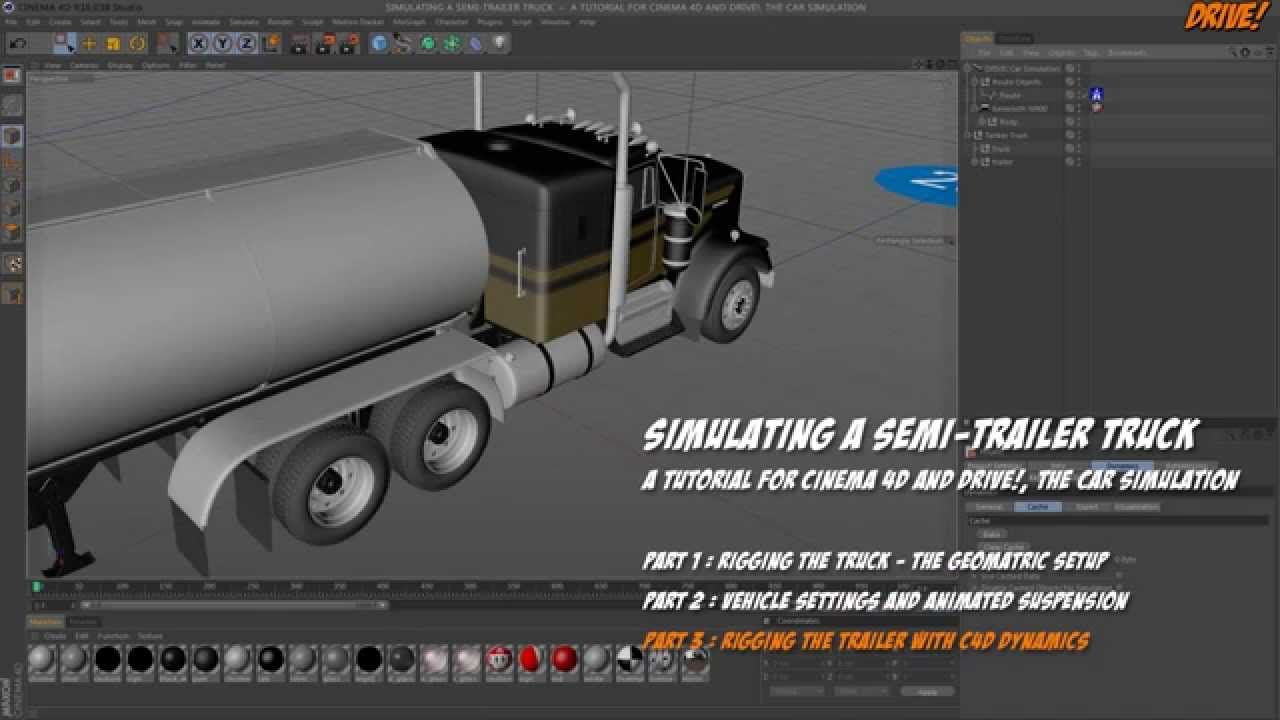Screen dimensions: 1280x720
Task: Click the blue tag on Route object
Action: pyautogui.click(x=1097, y=94)
